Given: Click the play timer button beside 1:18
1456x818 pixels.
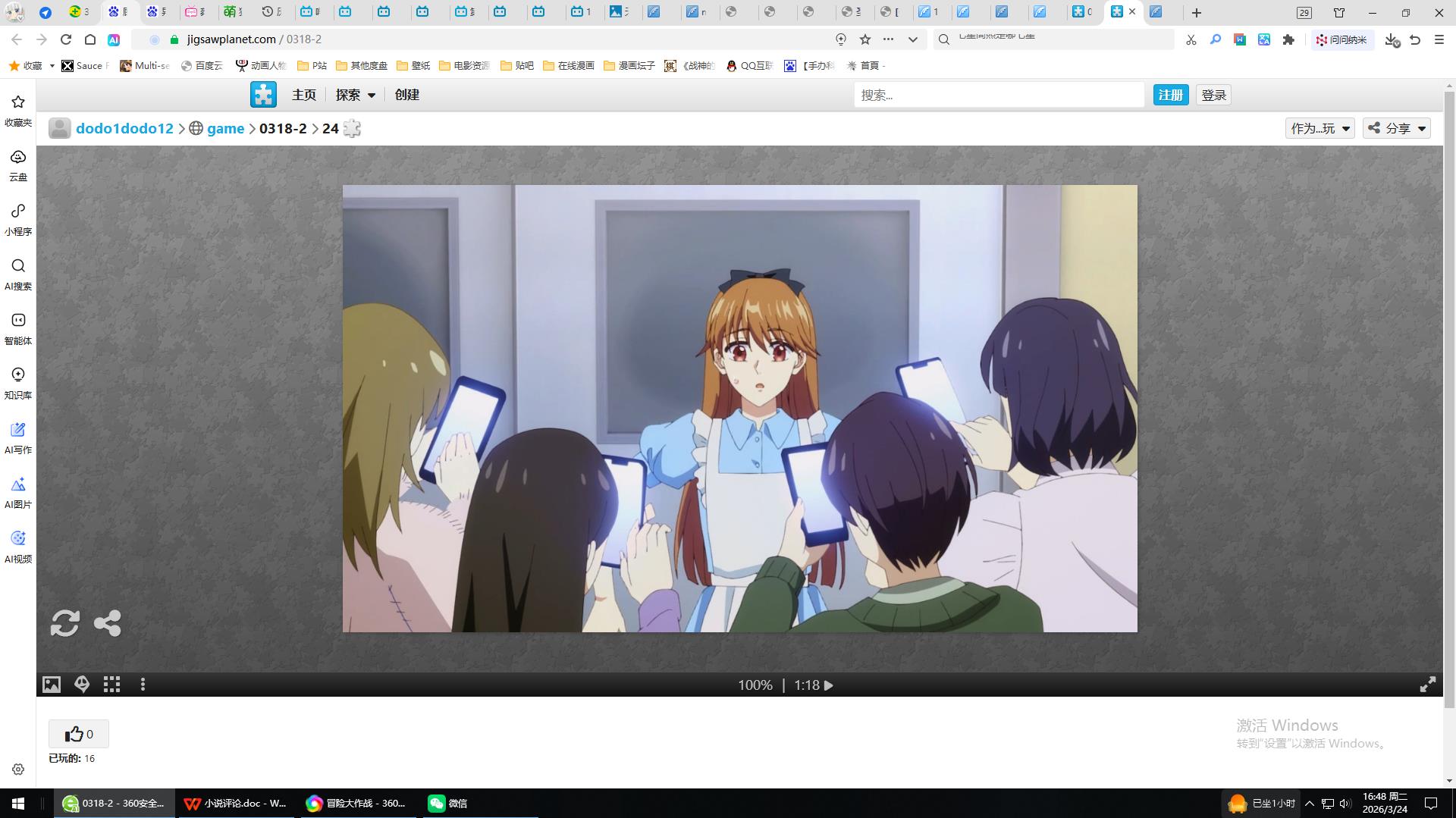Looking at the screenshot, I should click(829, 685).
